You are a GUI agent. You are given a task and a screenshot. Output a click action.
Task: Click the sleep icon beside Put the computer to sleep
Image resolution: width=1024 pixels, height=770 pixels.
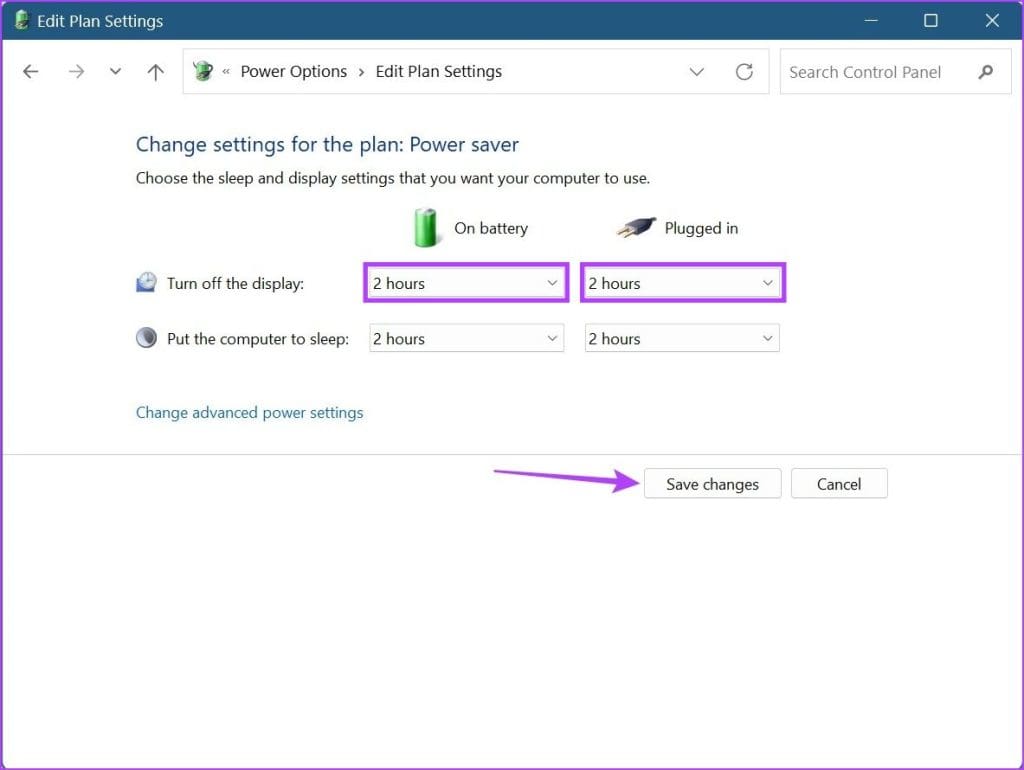(x=146, y=338)
